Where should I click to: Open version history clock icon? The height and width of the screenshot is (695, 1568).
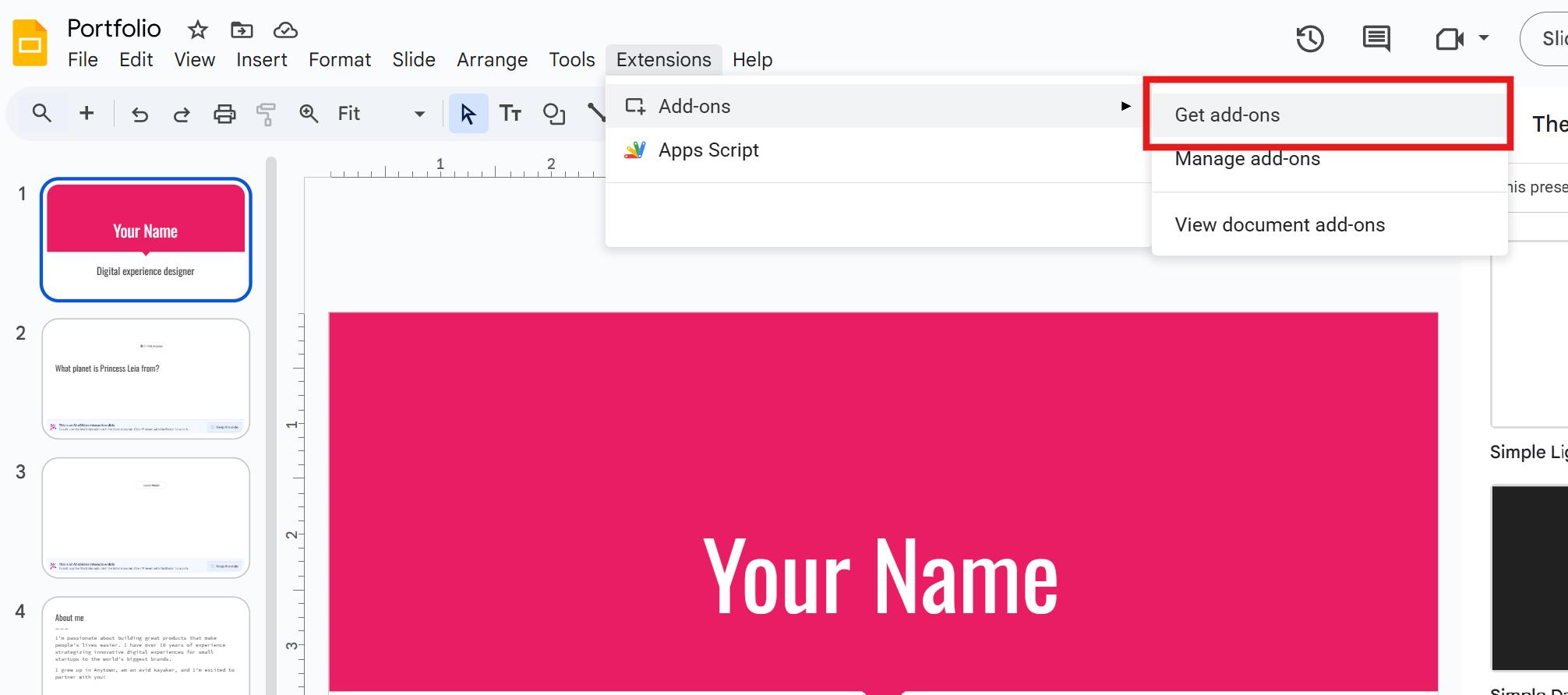tap(1309, 38)
